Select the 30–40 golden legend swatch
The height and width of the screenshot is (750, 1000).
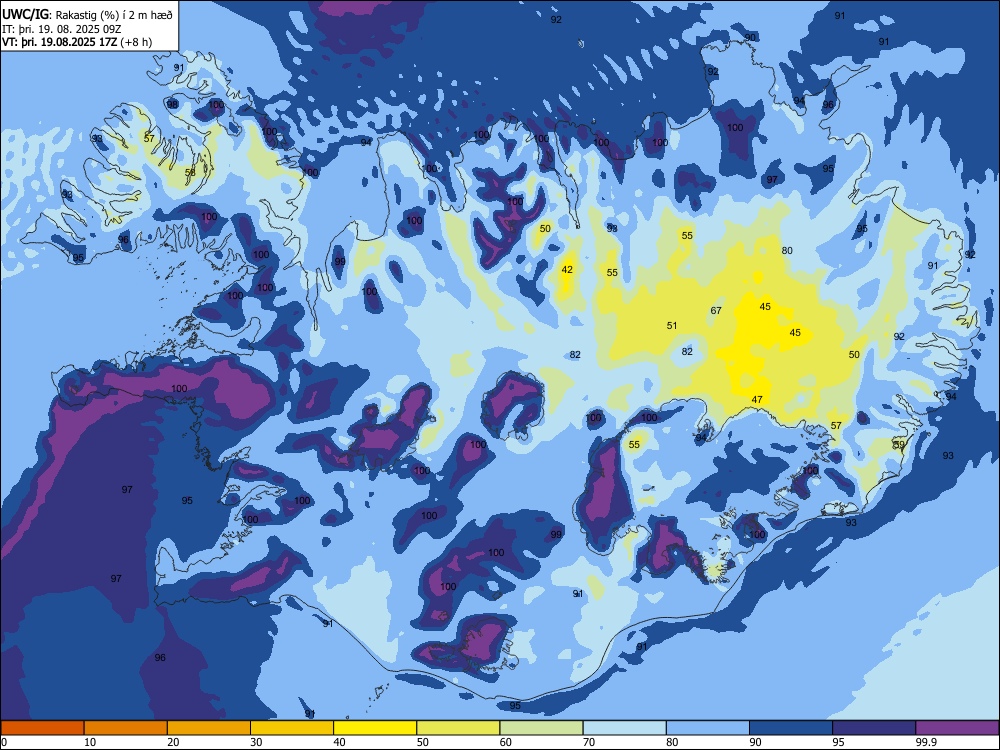(292, 728)
